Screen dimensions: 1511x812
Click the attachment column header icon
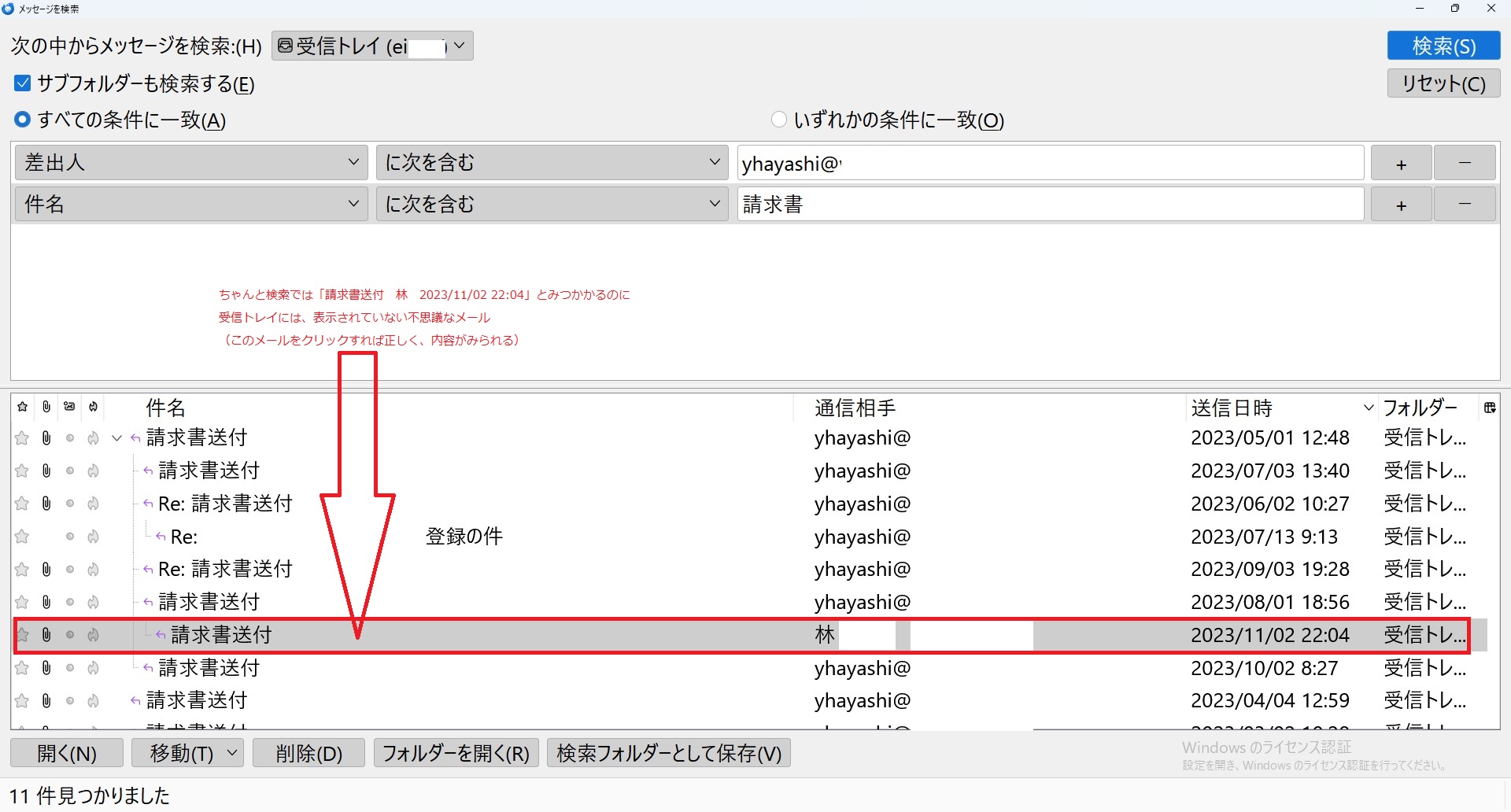coord(46,407)
